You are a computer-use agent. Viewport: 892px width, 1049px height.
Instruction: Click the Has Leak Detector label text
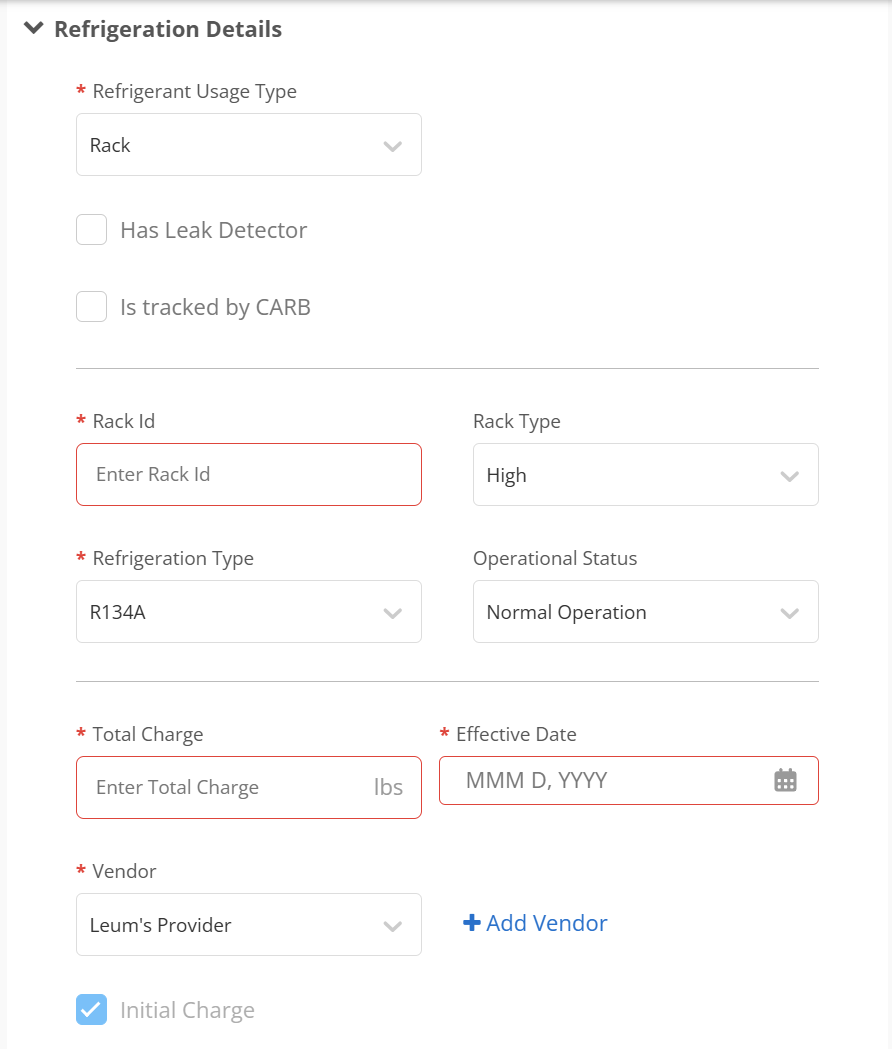(213, 230)
